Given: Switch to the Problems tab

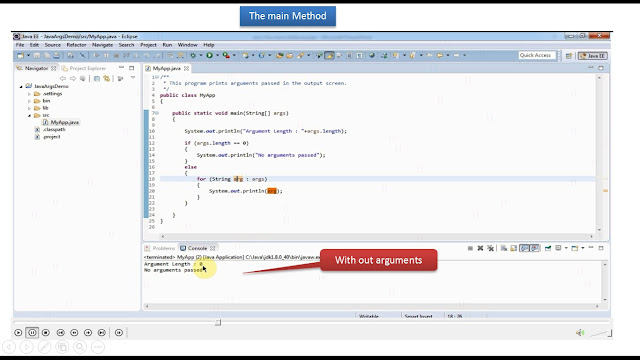Looking at the screenshot, I should click(160, 248).
